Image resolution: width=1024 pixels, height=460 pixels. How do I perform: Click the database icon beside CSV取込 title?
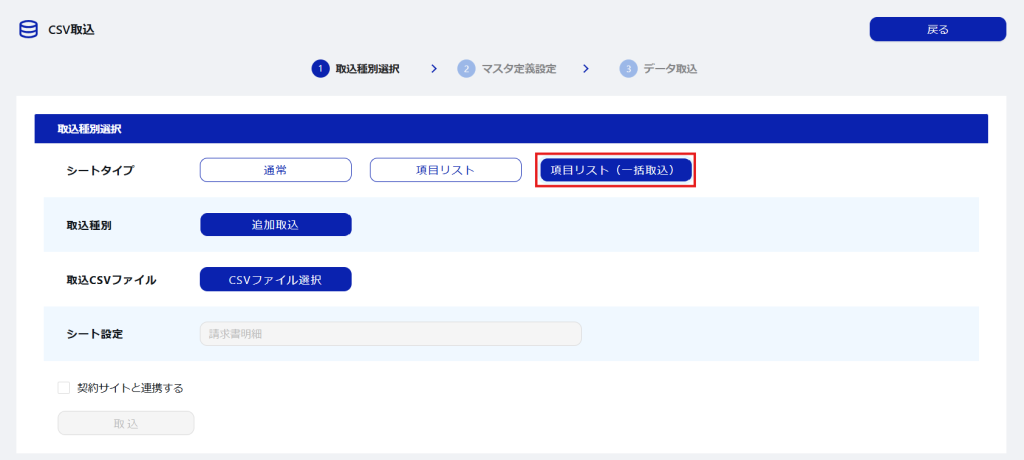click(x=28, y=29)
